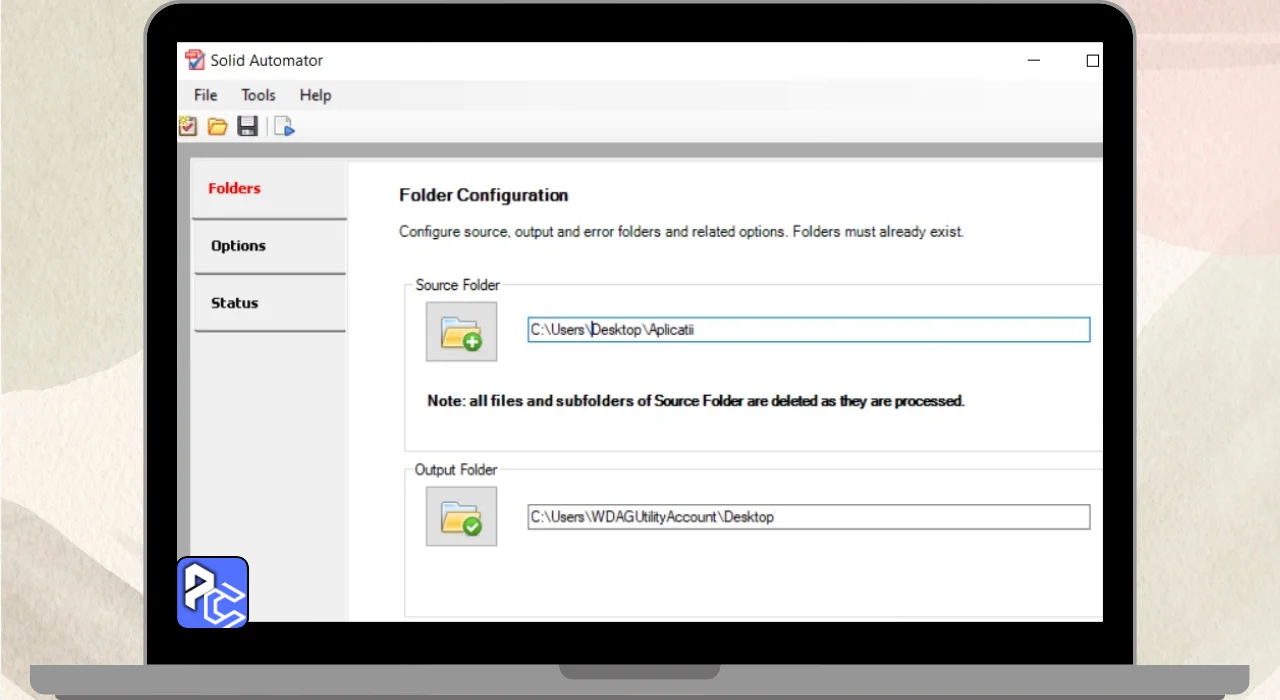Click the Folder Configuration heading

(x=483, y=195)
